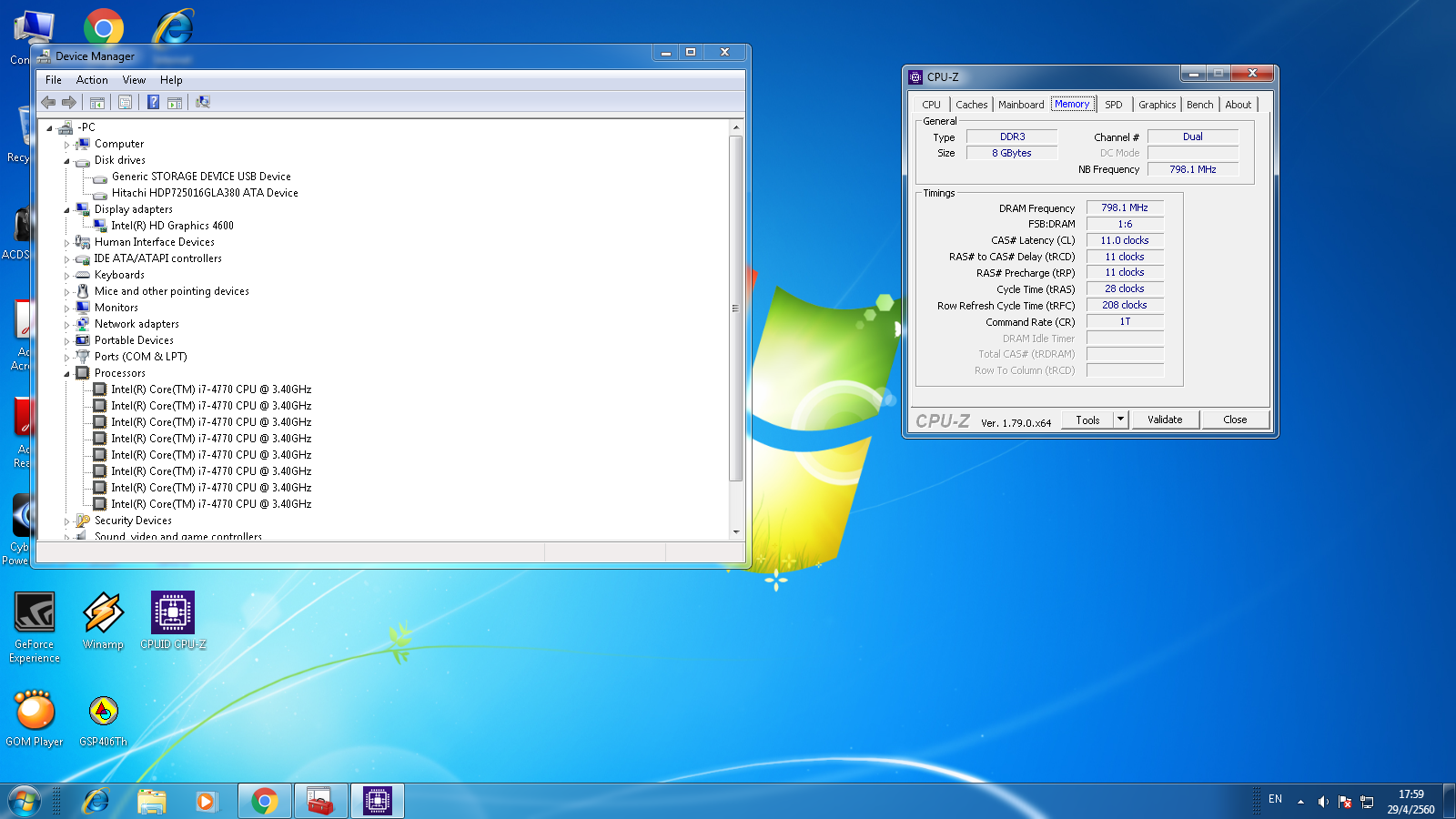This screenshot has width=1456, height=819.
Task: Click Google Chrome icon in taskbar
Action: click(265, 801)
